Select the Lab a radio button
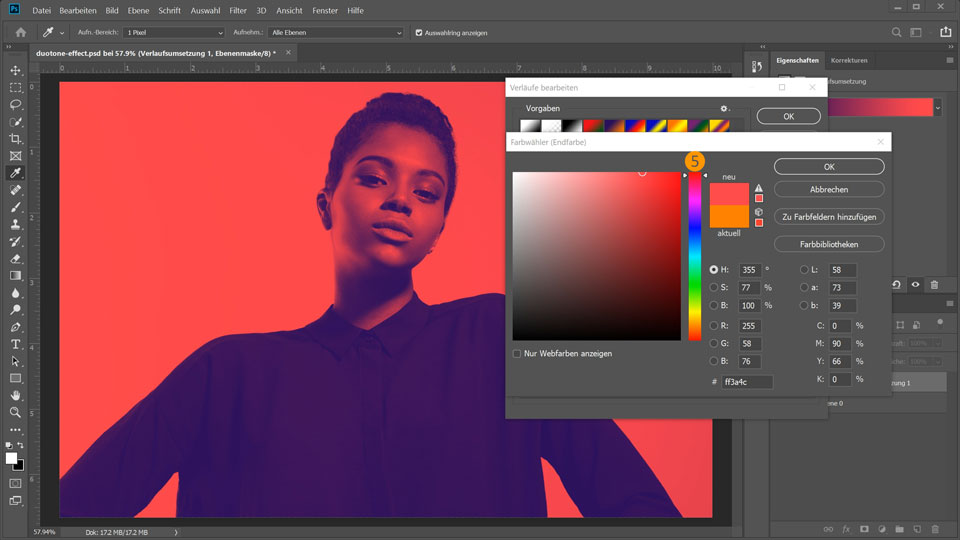 pyautogui.click(x=804, y=287)
